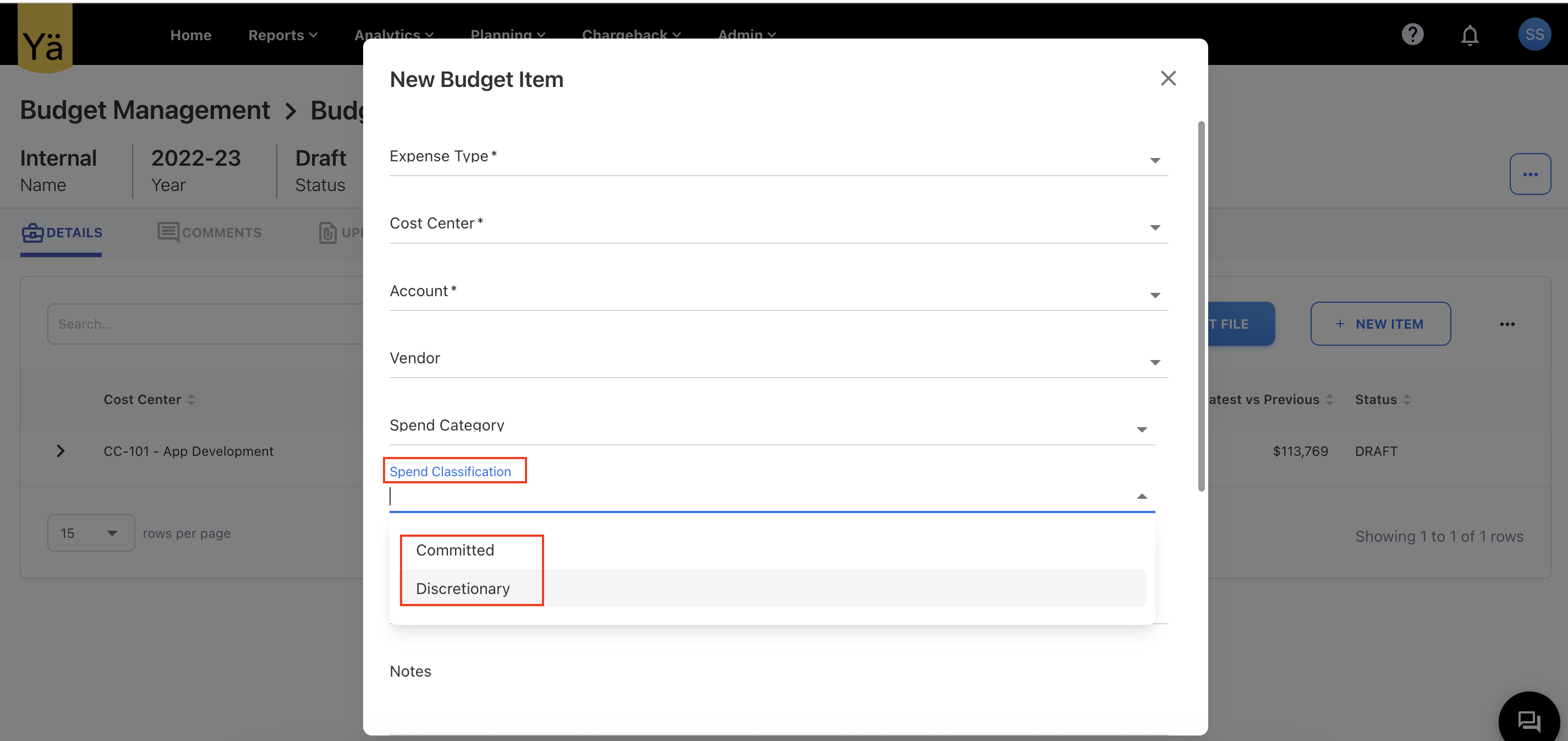Expand the Account dropdown arrow
Screen dimensions: 1568x741
[x=1154, y=295]
